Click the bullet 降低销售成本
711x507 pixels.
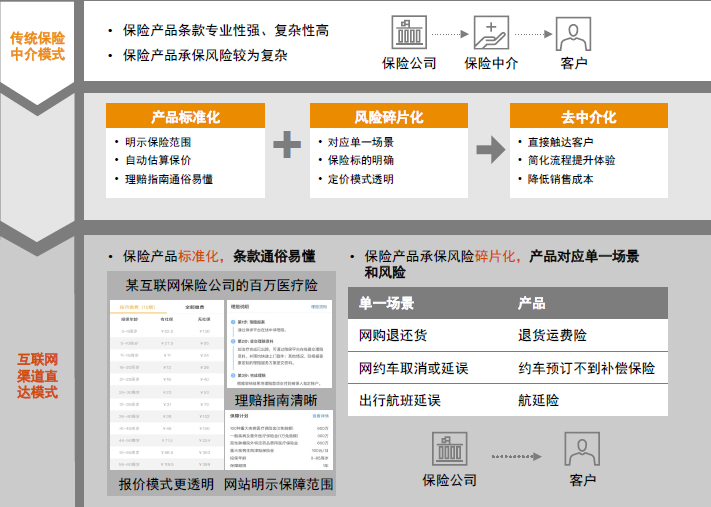point(561,179)
